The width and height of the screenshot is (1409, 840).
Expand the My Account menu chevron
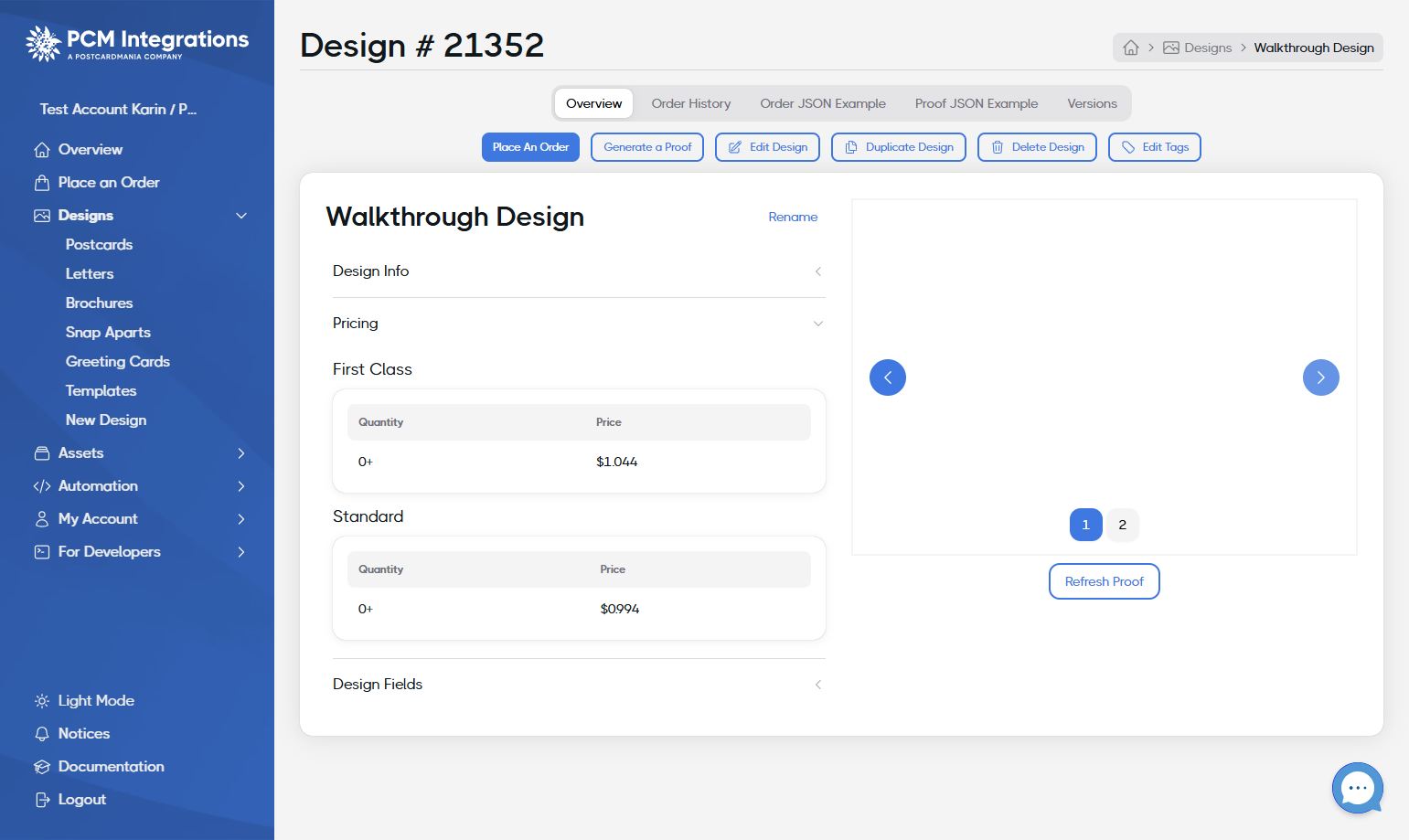tap(241, 519)
